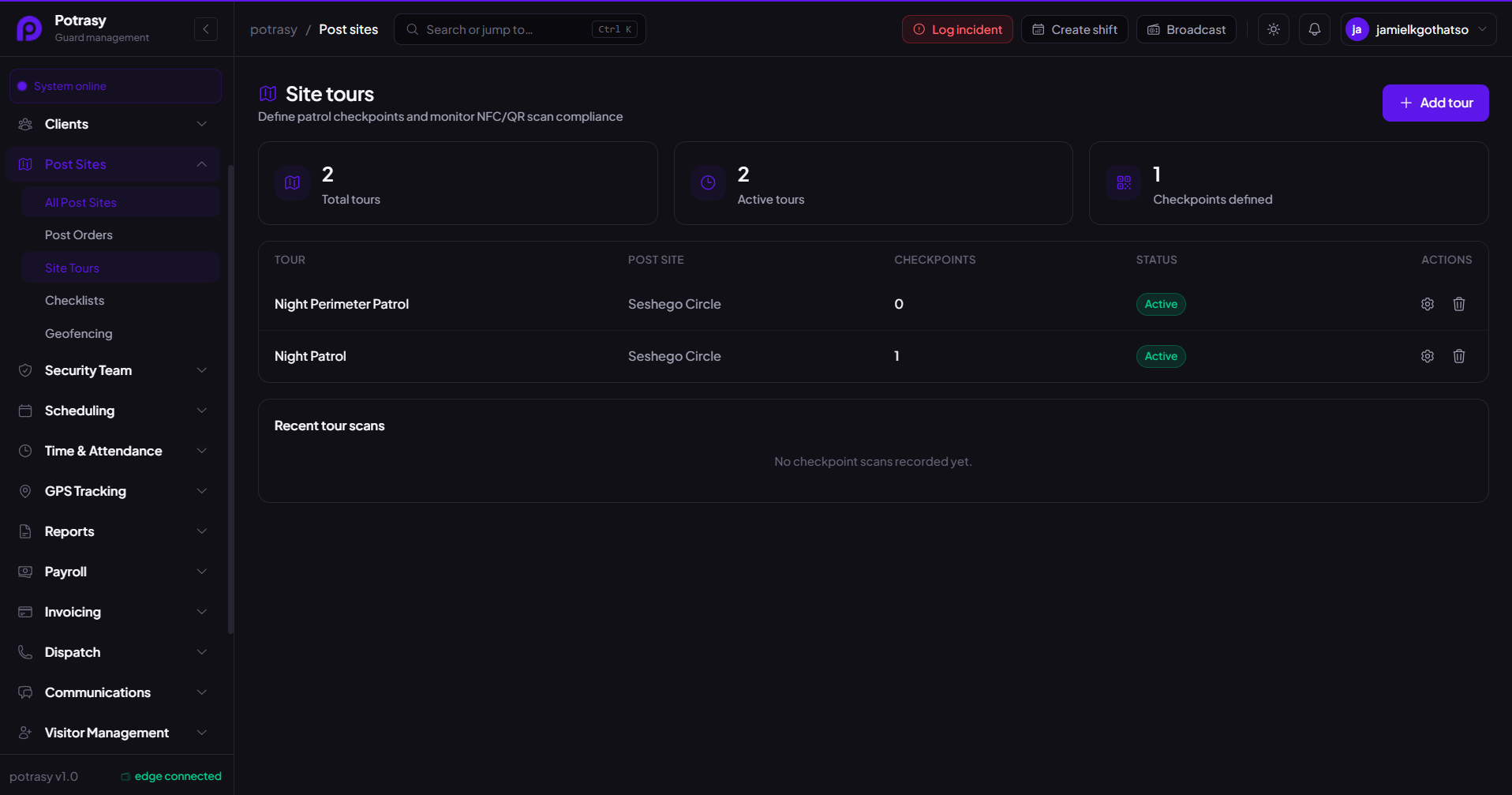Screen dimensions: 1512x795
Task: Click the potrasy breadcrumb link
Action: click(274, 29)
